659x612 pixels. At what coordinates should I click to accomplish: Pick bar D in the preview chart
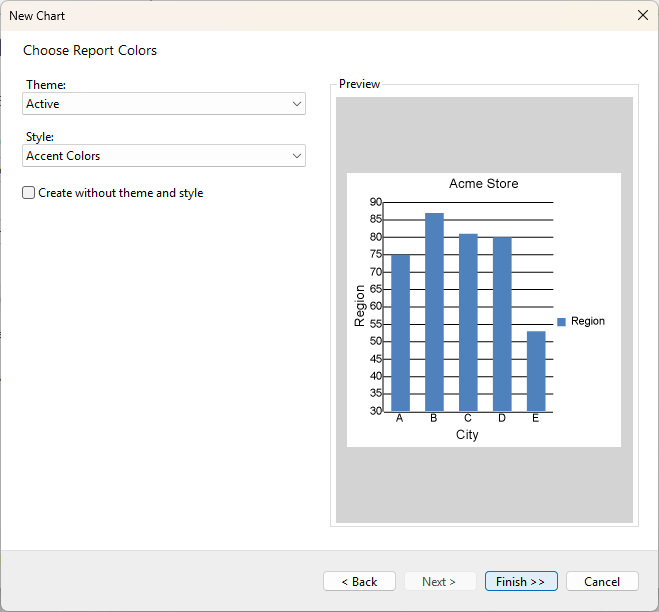[x=502, y=324]
